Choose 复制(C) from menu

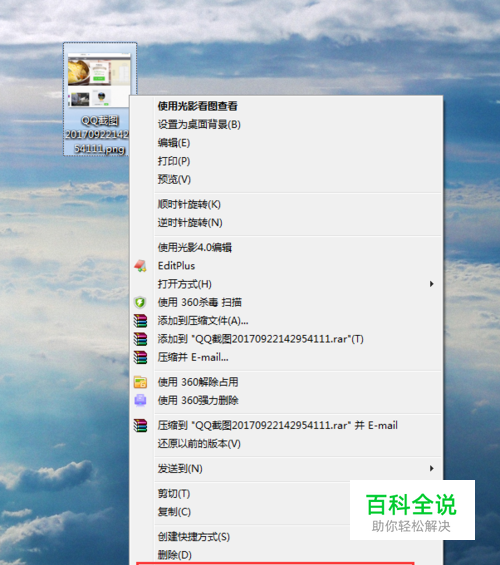(174, 512)
